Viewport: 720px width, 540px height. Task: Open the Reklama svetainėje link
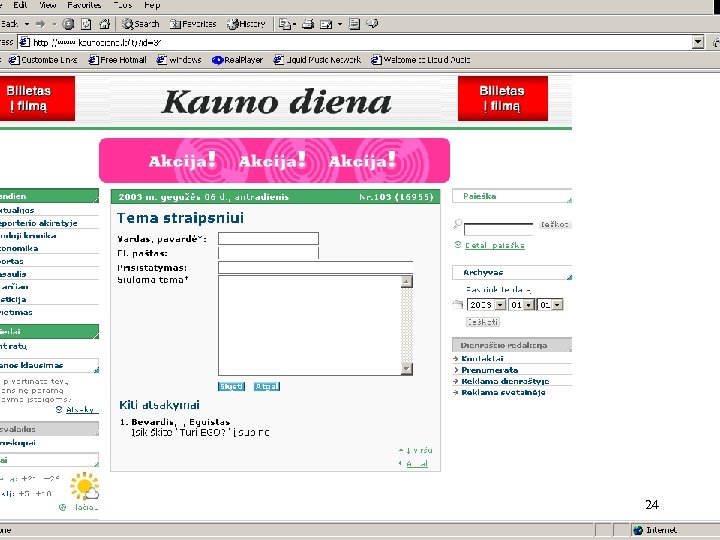[x=503, y=393]
